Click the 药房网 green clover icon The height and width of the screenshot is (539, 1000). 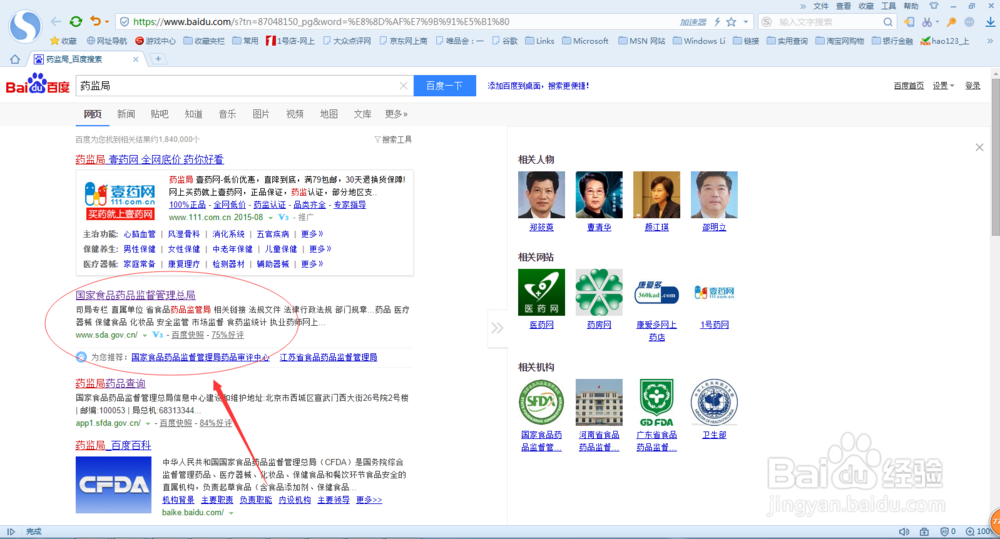point(599,292)
